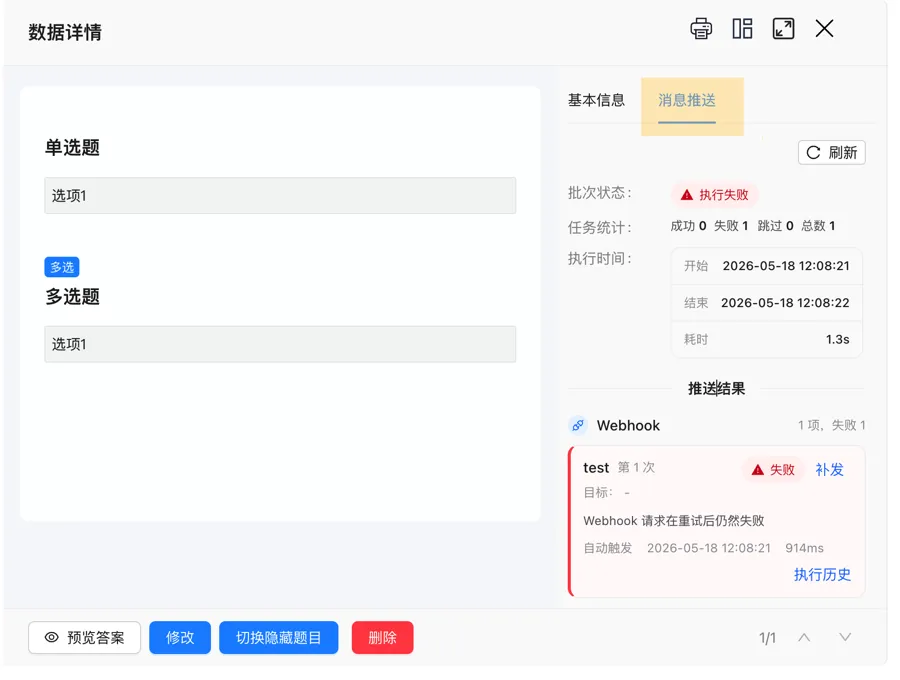Click the 第 1 次 attempt label

coord(636,467)
